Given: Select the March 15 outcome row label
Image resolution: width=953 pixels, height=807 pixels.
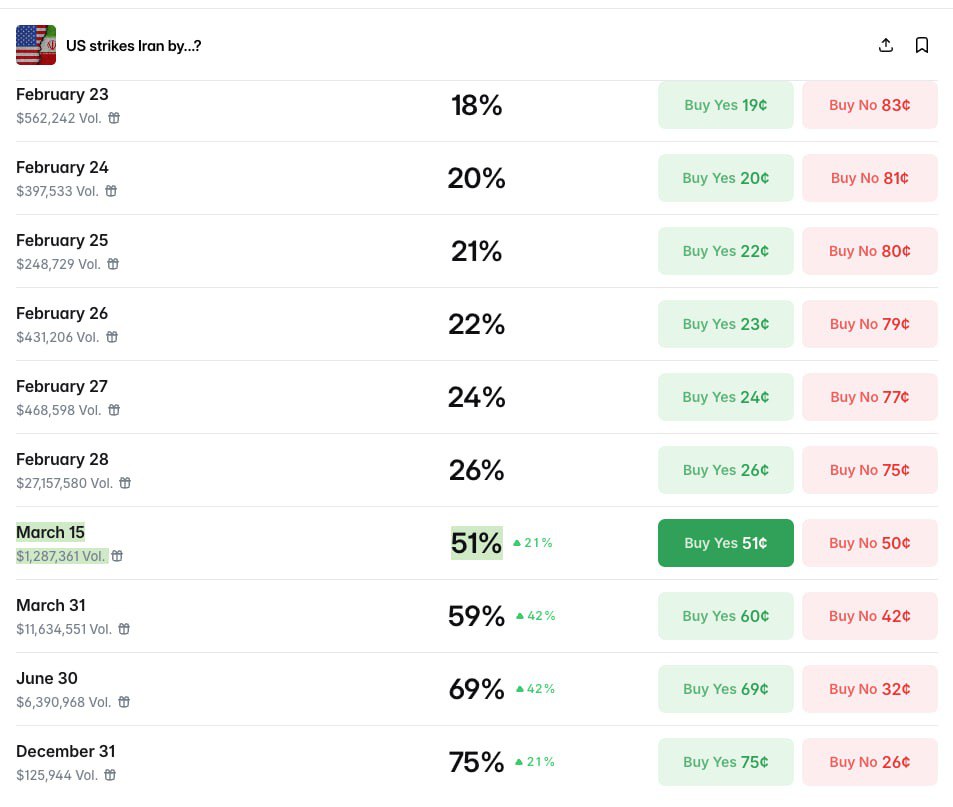Looking at the screenshot, I should [50, 532].
